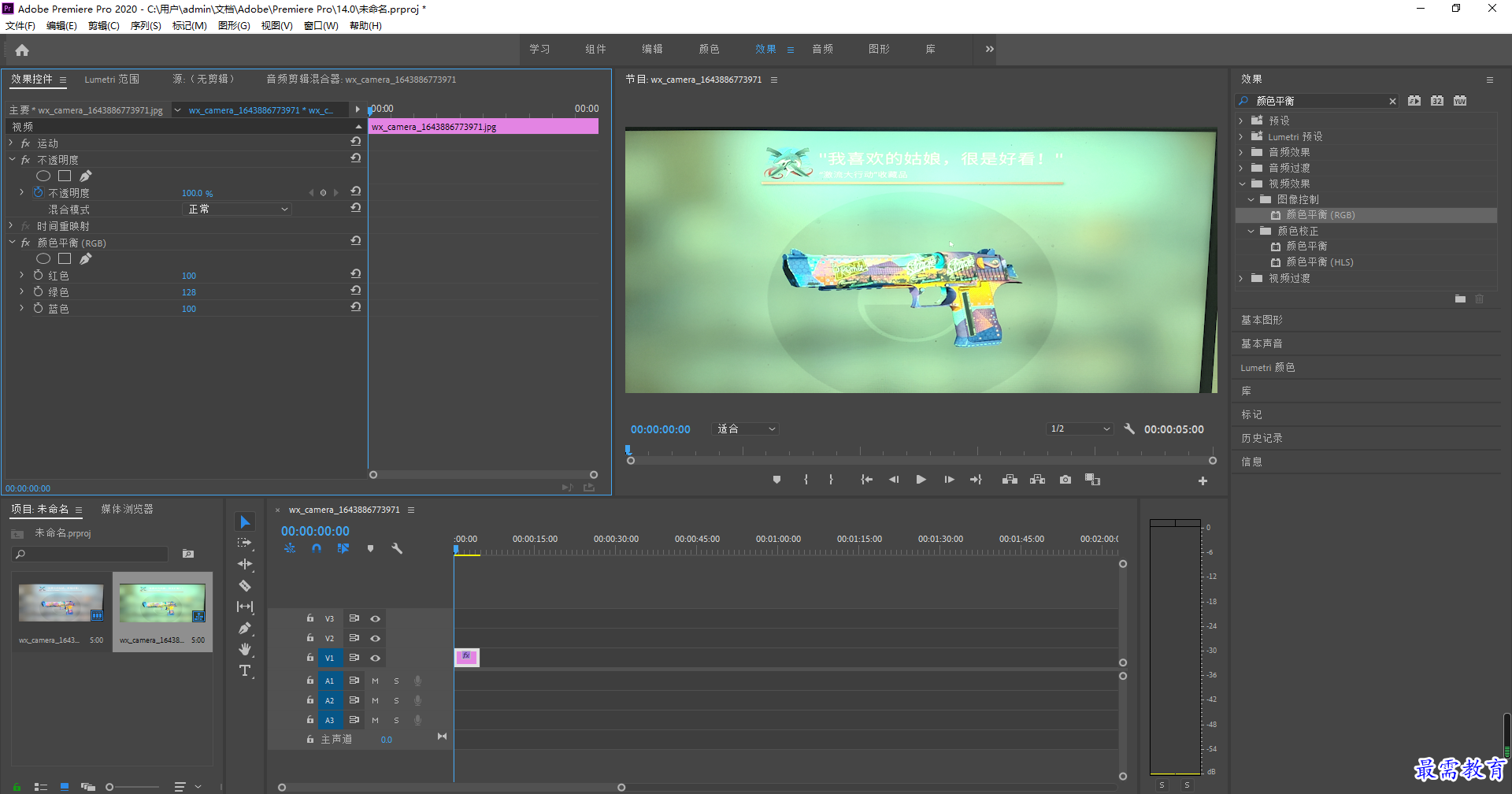Screen dimensions: 1512x794
Task: Expand the 运动 effect
Action: point(11,143)
